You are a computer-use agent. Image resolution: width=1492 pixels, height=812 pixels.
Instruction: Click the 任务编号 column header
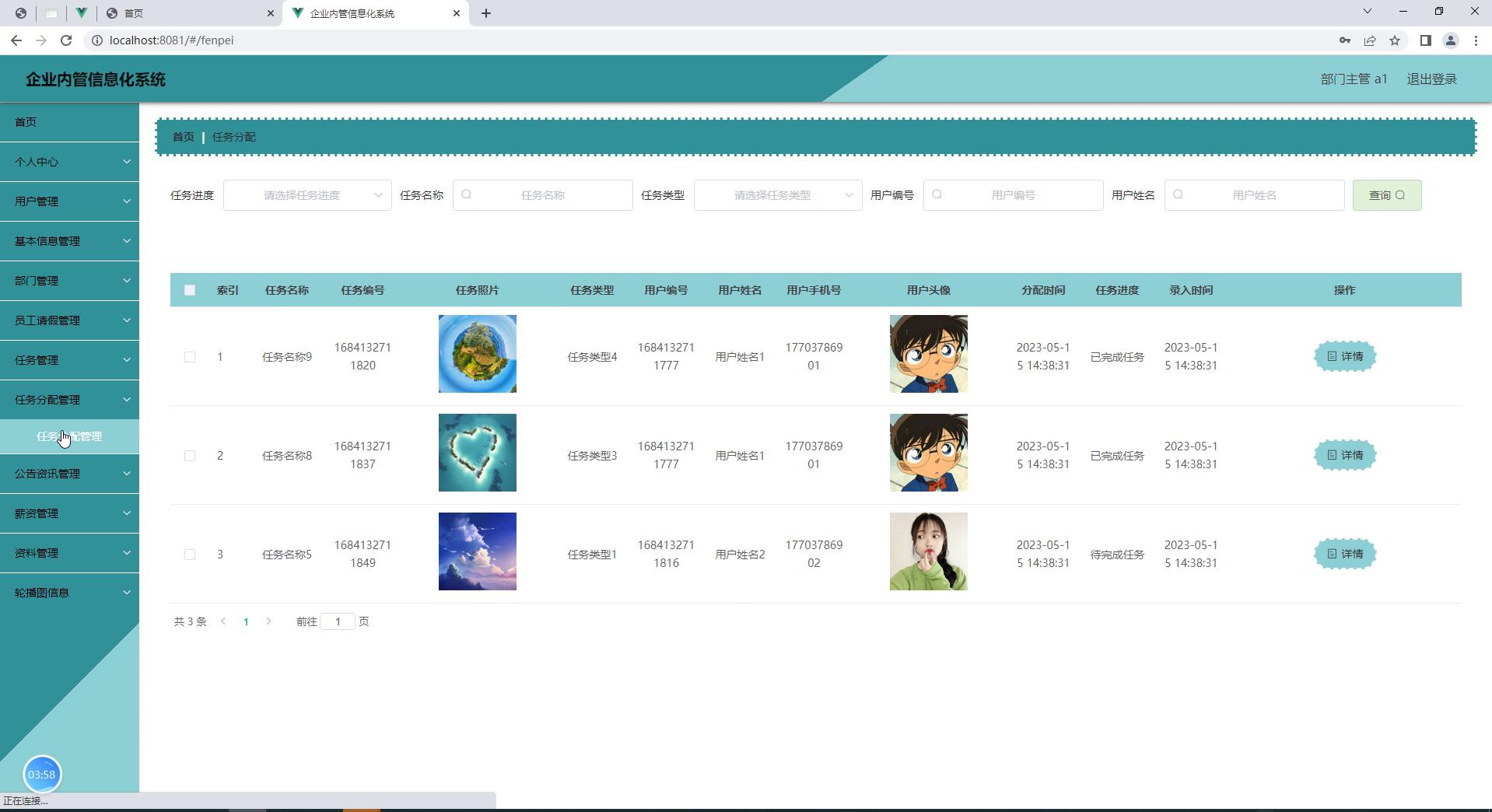pos(362,290)
